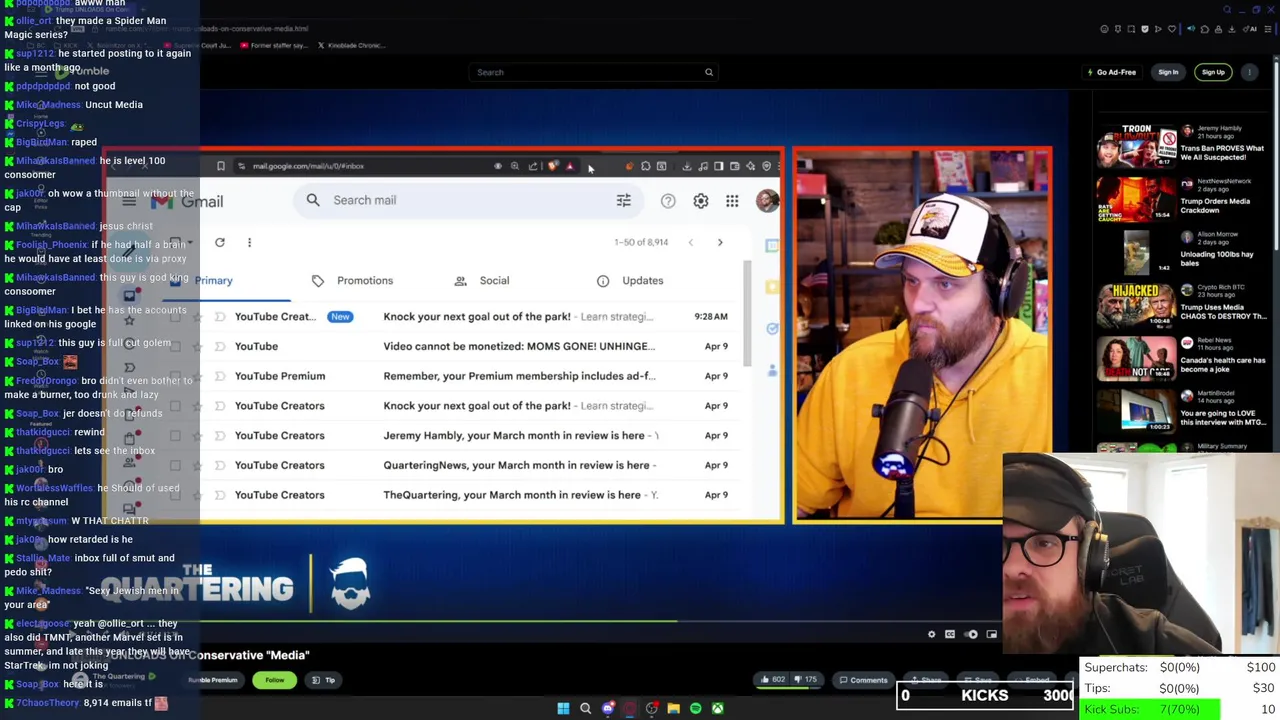Click the Rumble Sign In button
The image size is (1280, 720).
tap(1168, 72)
